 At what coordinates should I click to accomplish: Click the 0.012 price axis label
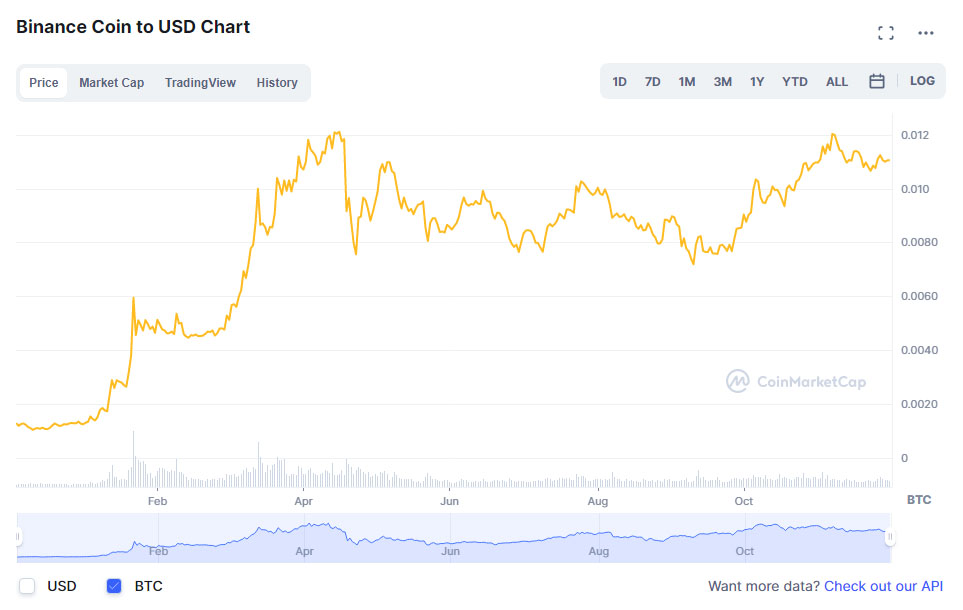tap(914, 135)
